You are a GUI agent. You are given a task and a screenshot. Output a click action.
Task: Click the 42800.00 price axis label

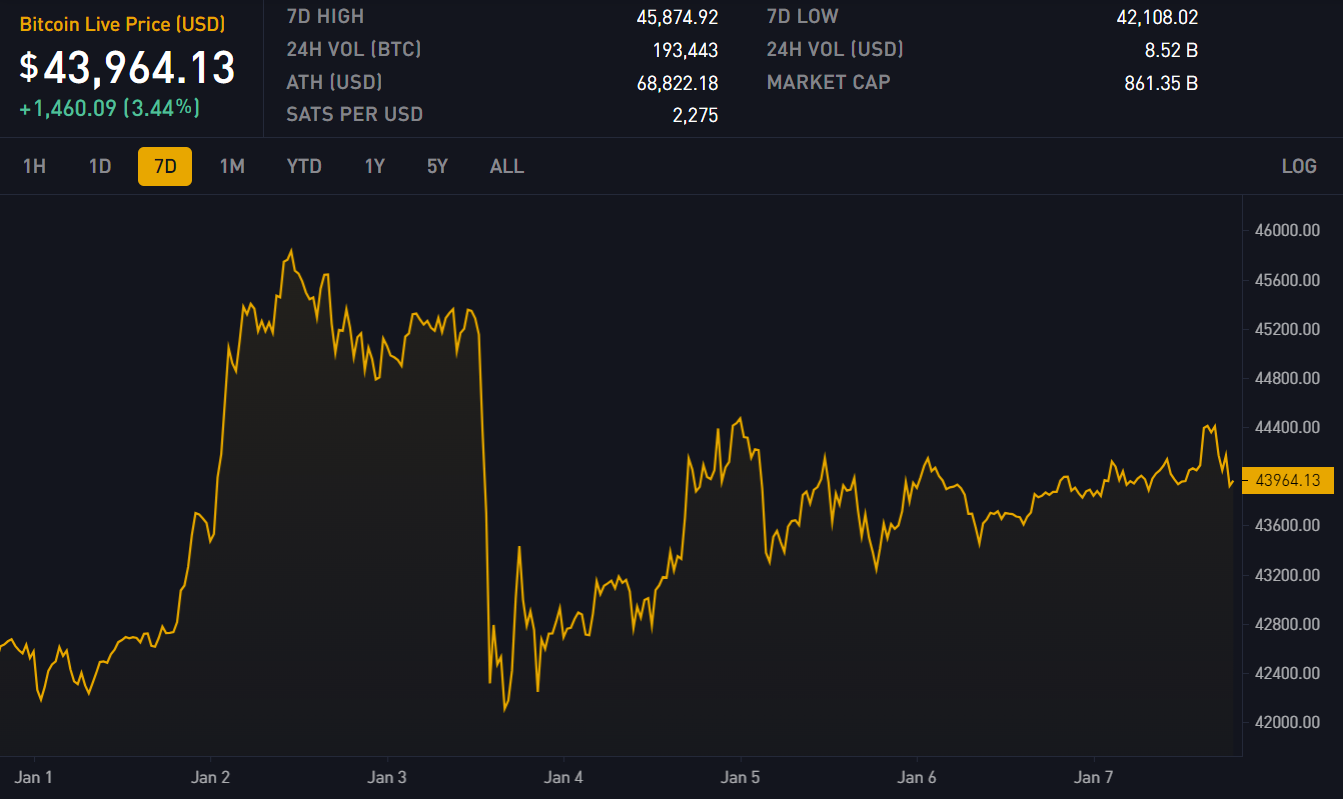click(x=1287, y=624)
